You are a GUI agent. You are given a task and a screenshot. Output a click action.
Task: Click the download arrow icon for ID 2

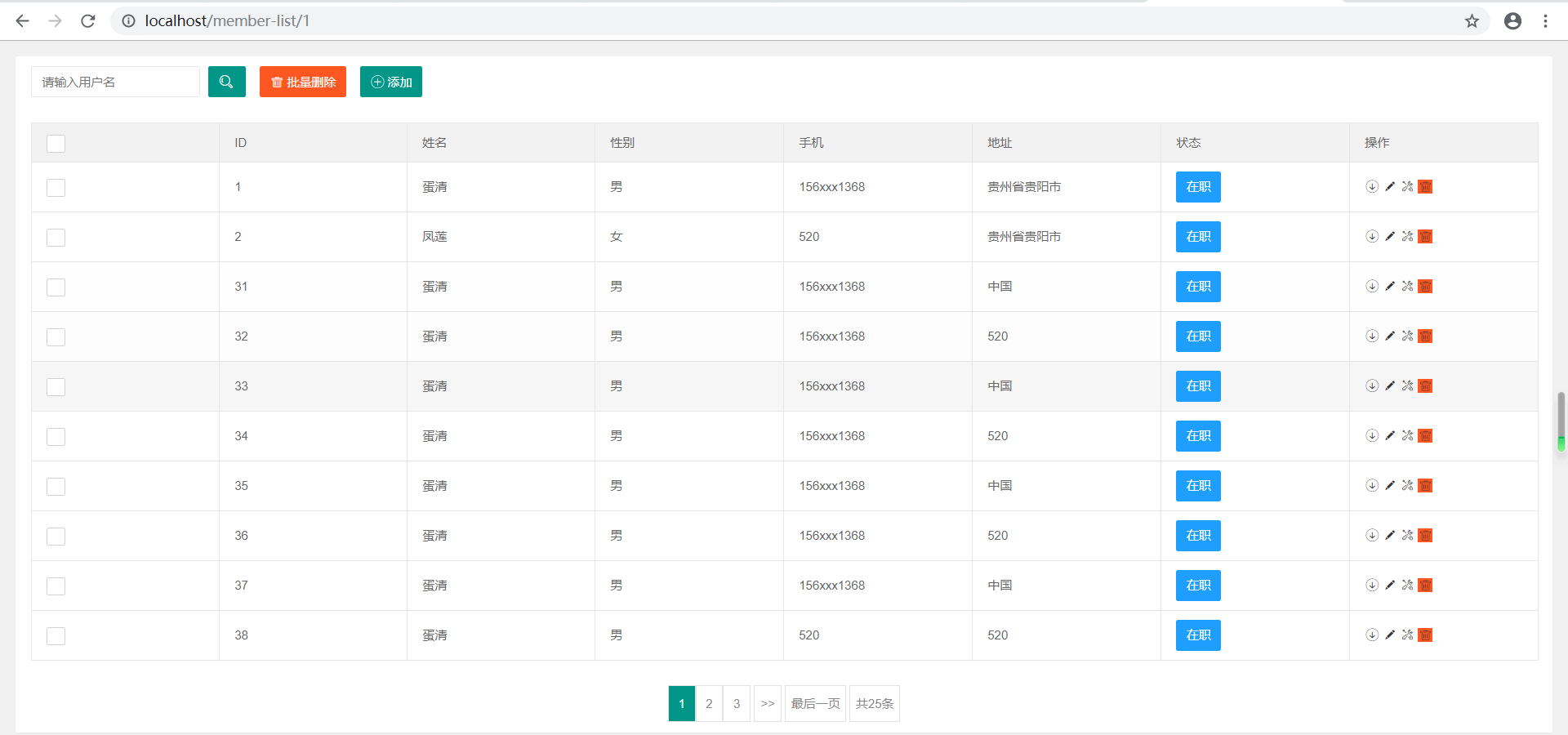tap(1372, 236)
